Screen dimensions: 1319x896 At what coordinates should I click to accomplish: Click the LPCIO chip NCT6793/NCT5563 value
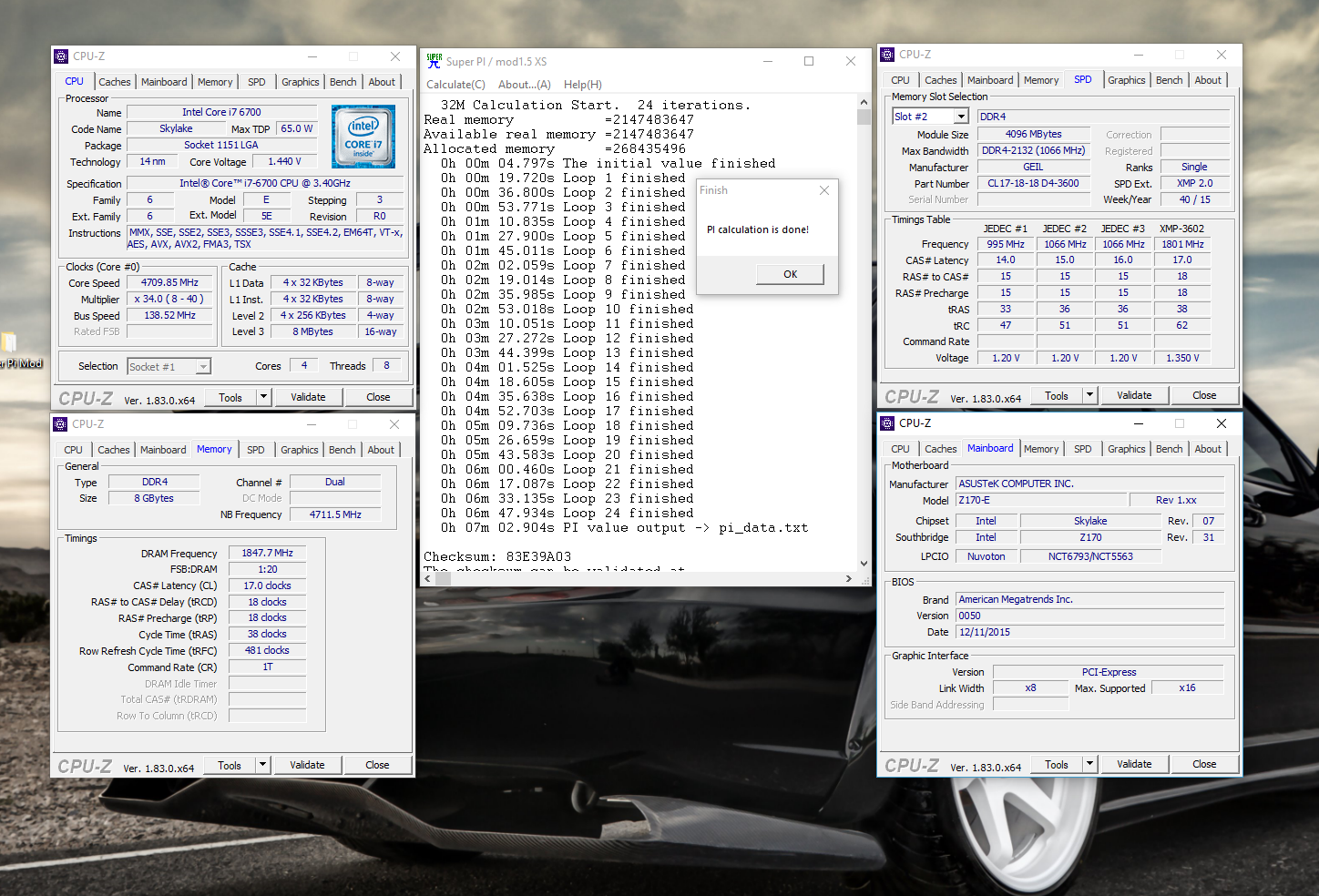1090,556
